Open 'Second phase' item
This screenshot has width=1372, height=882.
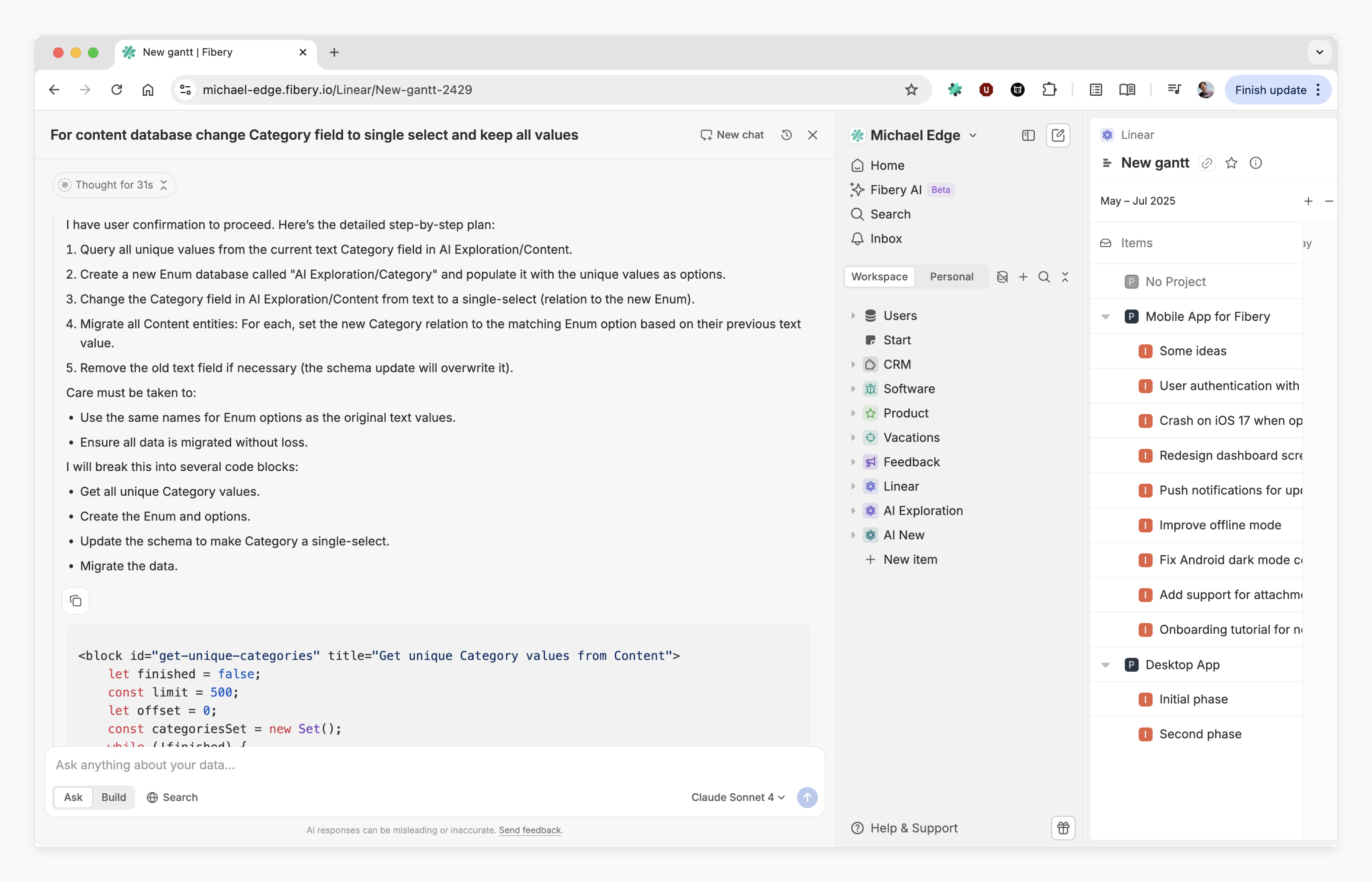(x=1200, y=734)
